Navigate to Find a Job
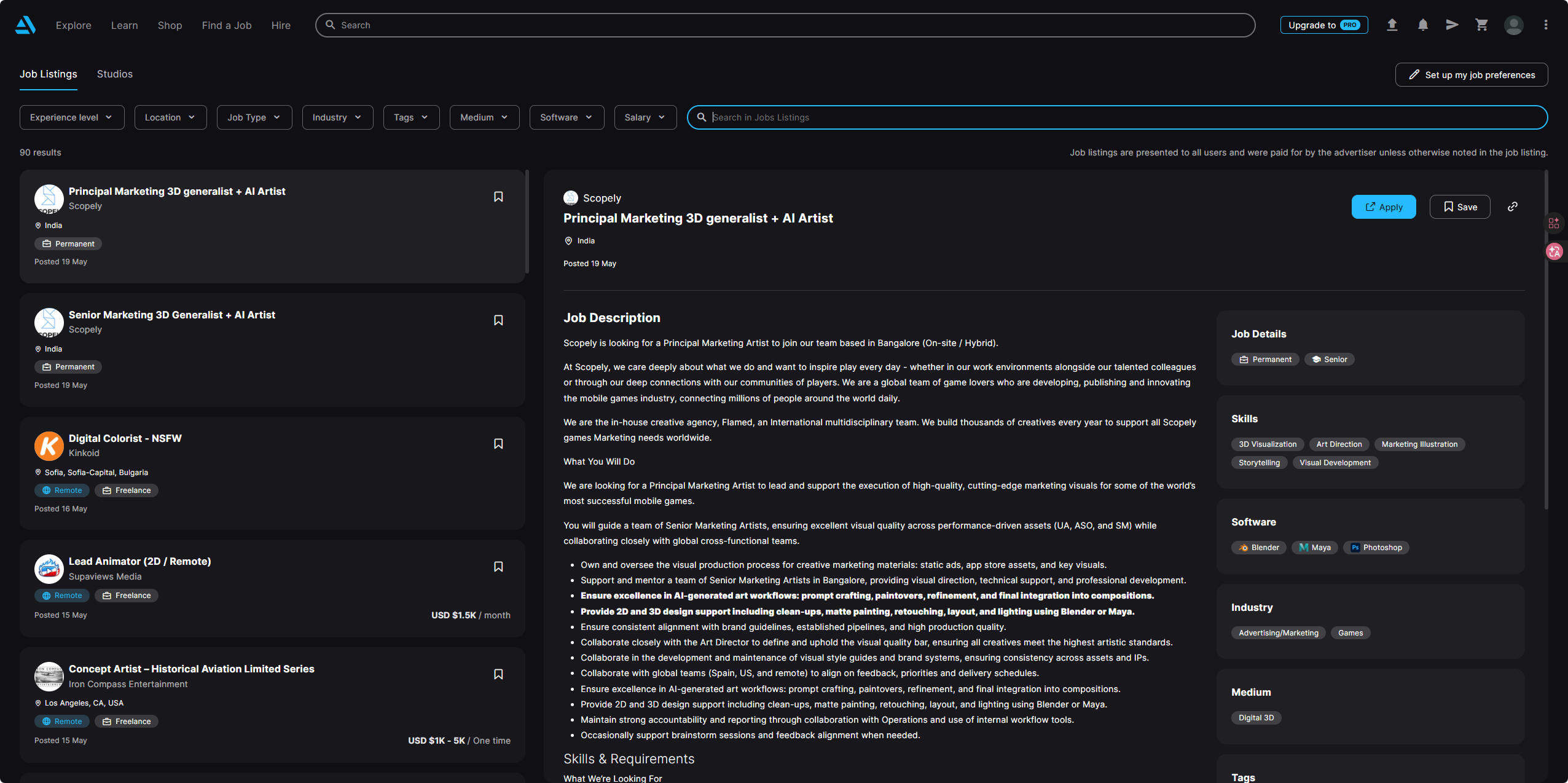The height and width of the screenshot is (783, 1568). [x=227, y=25]
